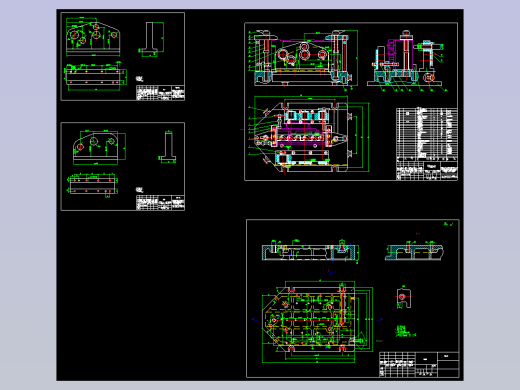
Task: Select the four-hole plate front view drawing
Action: pos(93,36)
